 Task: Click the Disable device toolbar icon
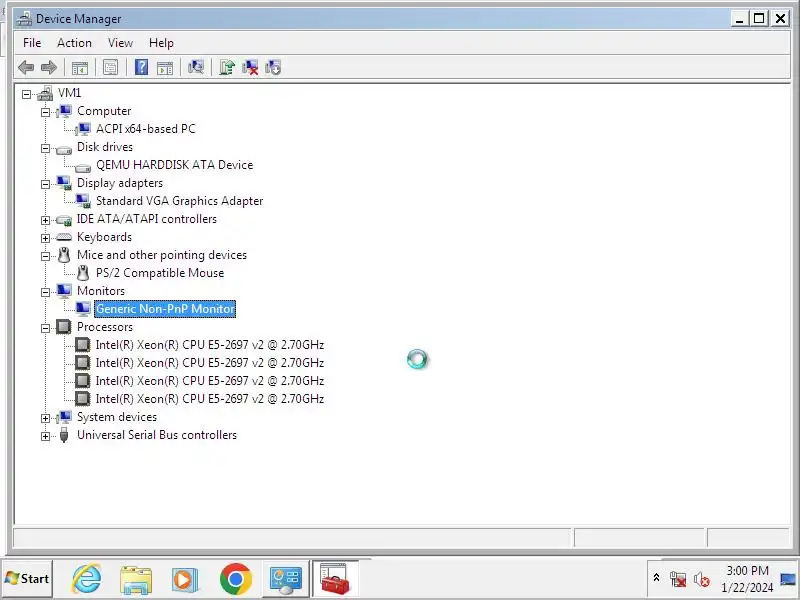[x=273, y=67]
